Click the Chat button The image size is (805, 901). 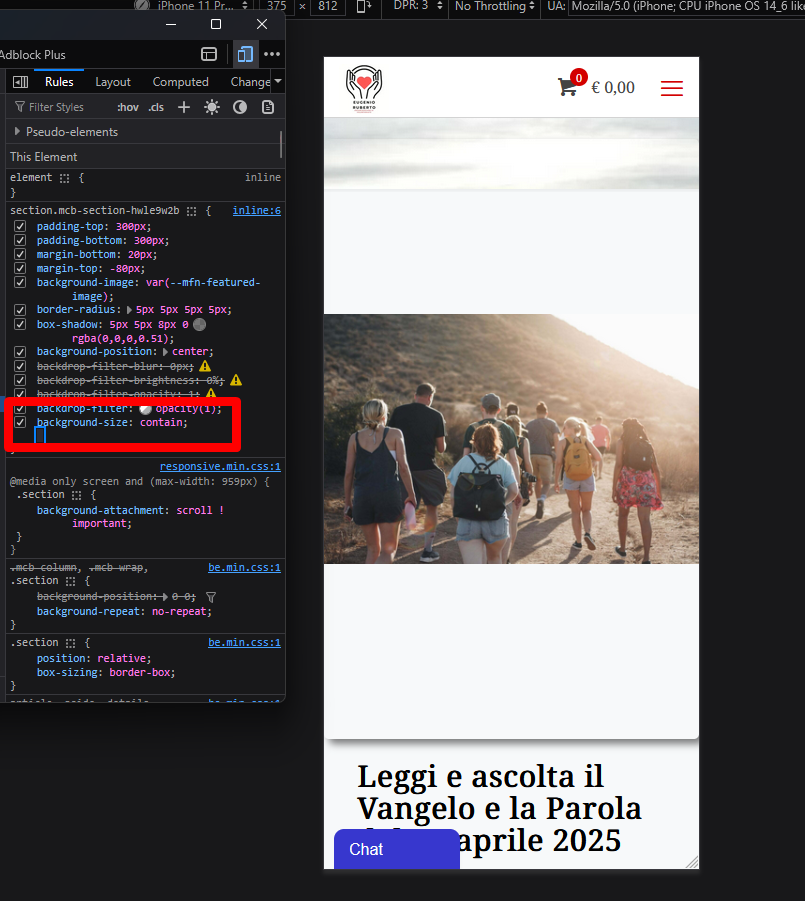coord(366,849)
